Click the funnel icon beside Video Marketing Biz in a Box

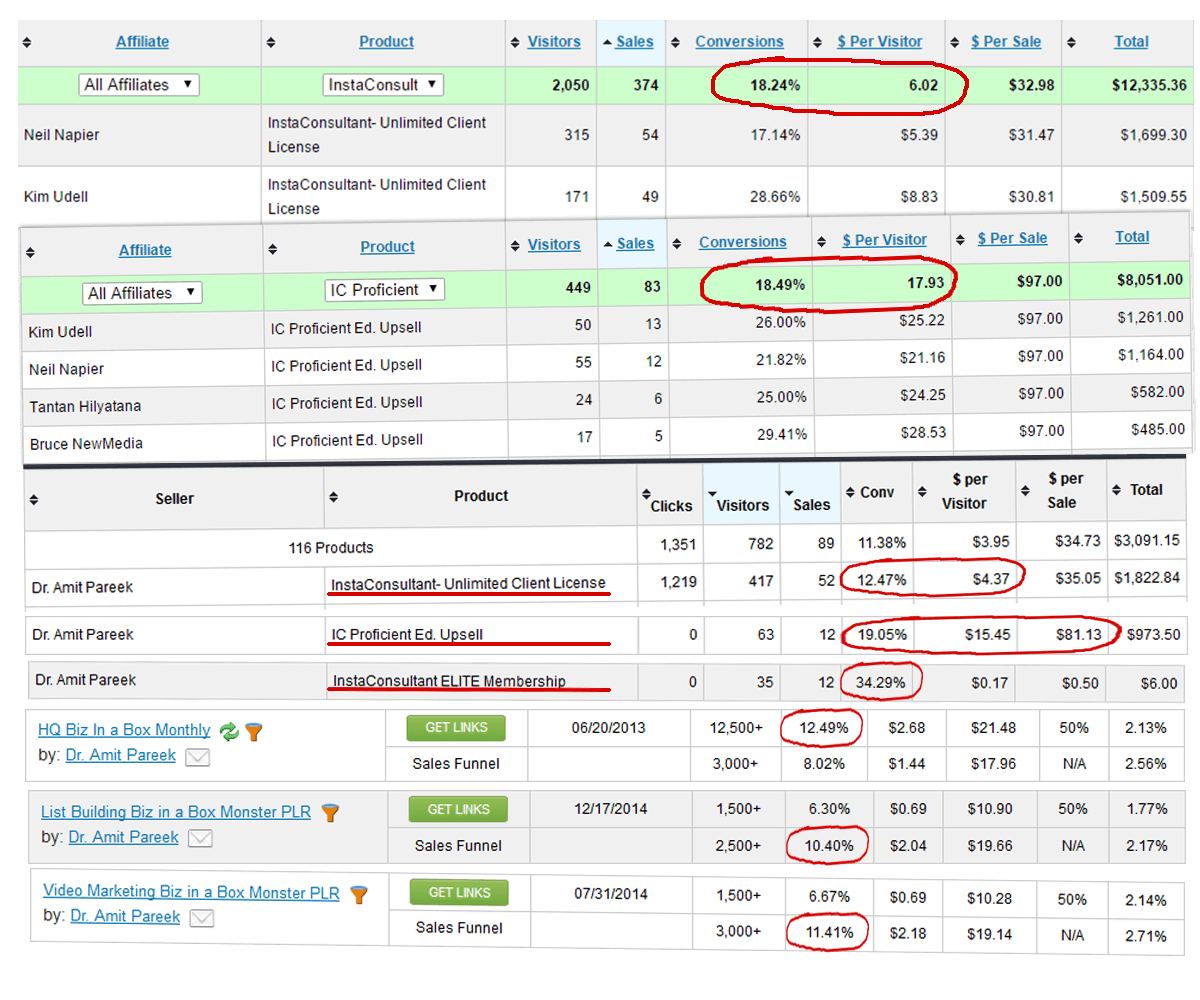click(x=359, y=894)
